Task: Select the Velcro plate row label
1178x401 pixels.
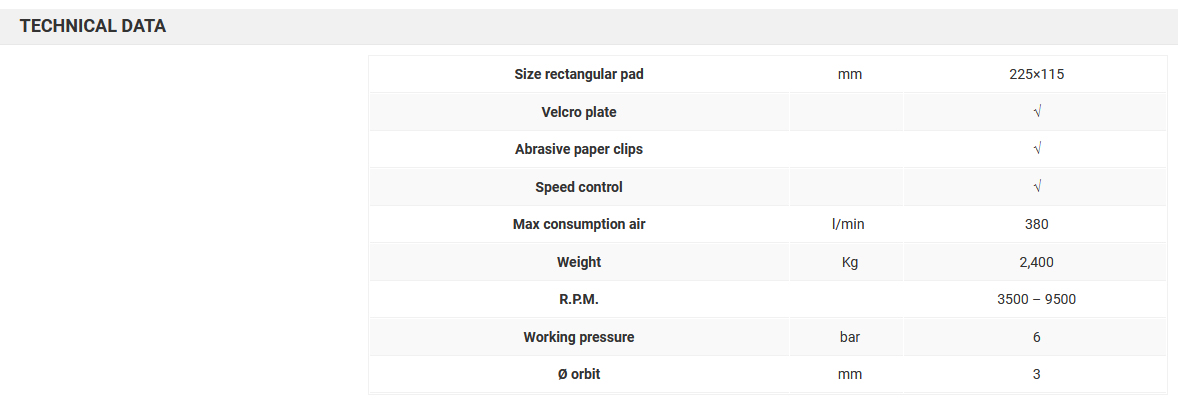Action: [579, 112]
